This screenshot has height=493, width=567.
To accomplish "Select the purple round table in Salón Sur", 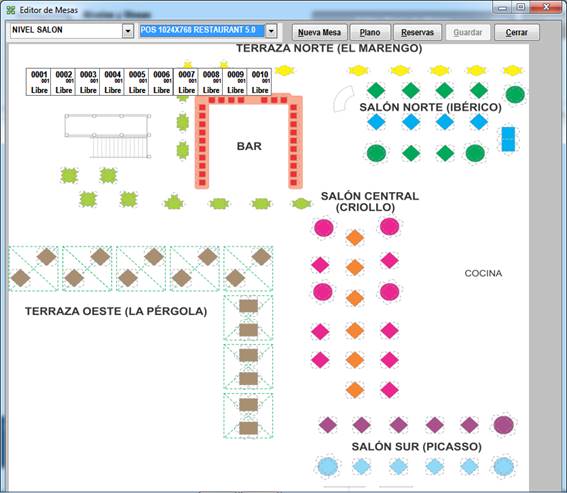I will click(x=504, y=425).
